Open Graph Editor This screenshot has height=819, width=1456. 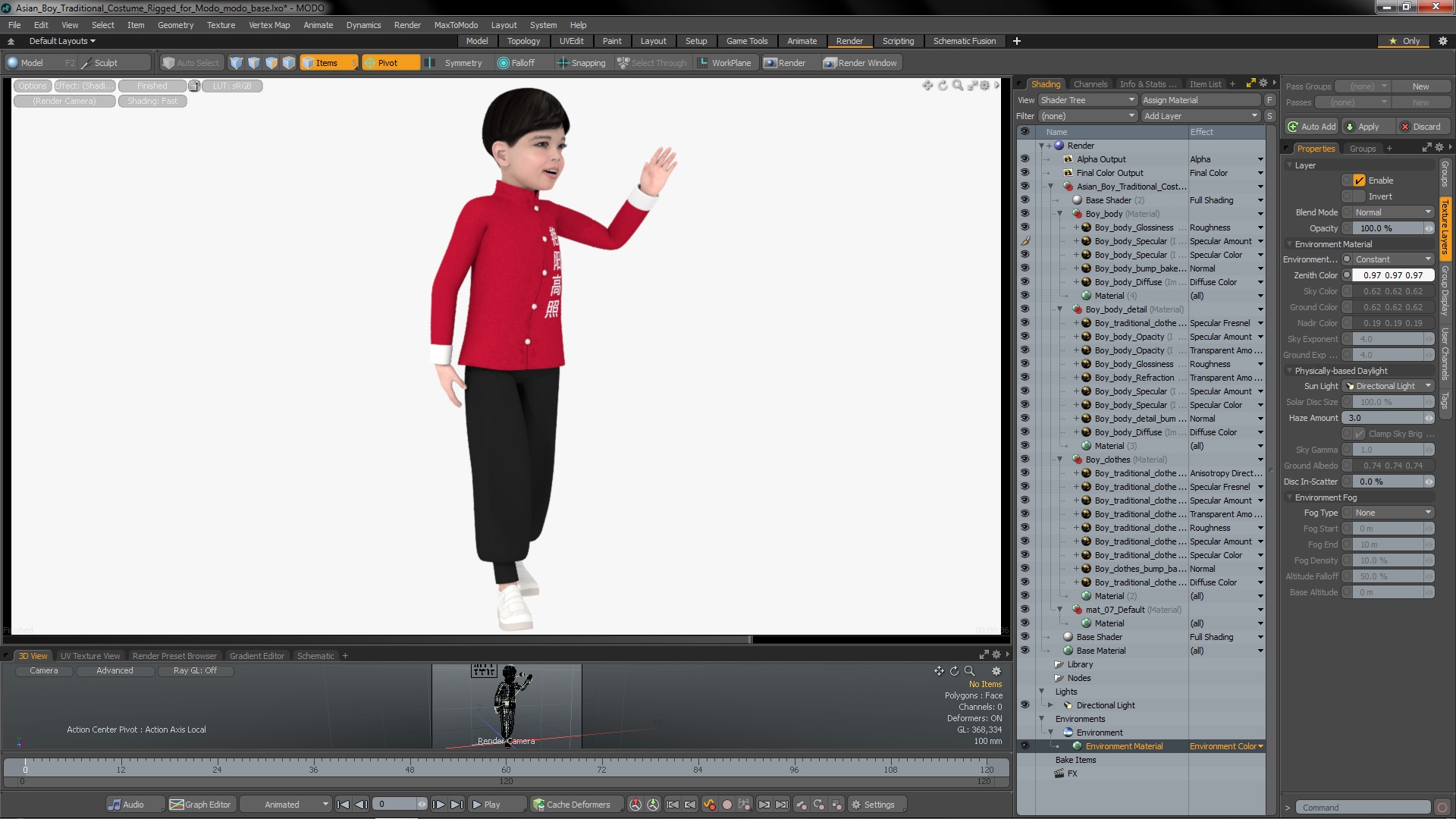tap(202, 805)
